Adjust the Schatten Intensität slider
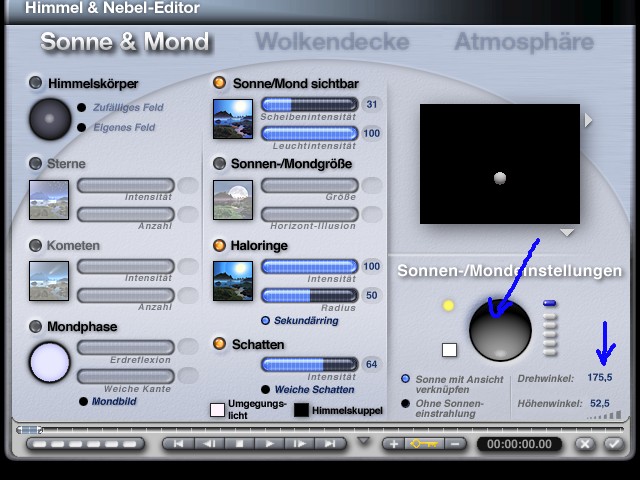 [x=310, y=364]
